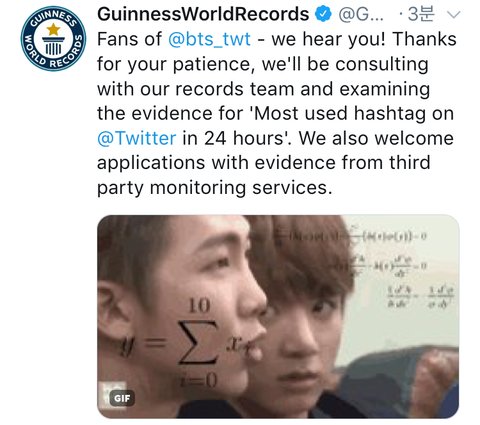This screenshot has width=480, height=425.
Task: Click the ear of person on left in GIF
Action: [x=112, y=317]
